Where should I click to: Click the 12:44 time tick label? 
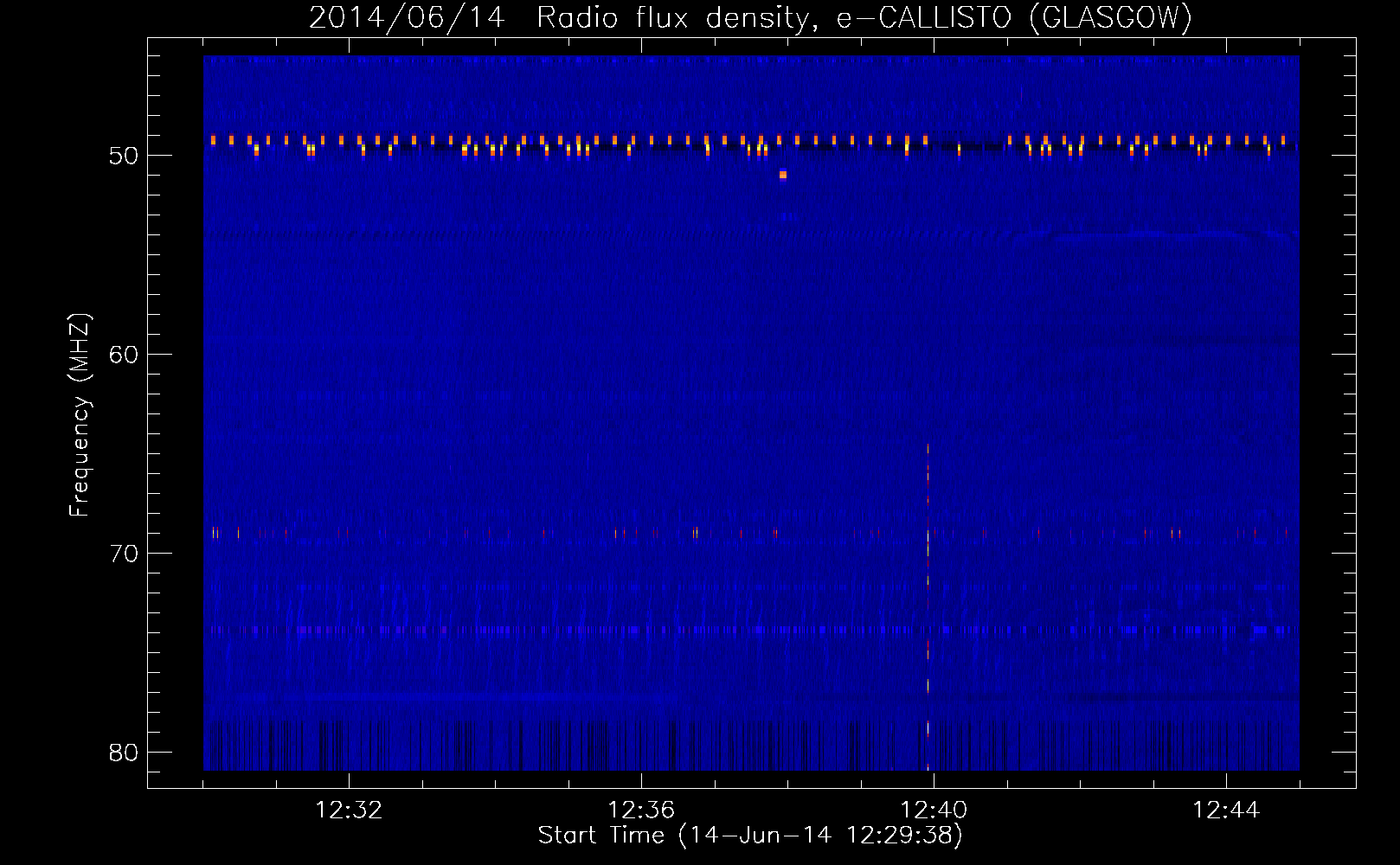[x=1226, y=811]
